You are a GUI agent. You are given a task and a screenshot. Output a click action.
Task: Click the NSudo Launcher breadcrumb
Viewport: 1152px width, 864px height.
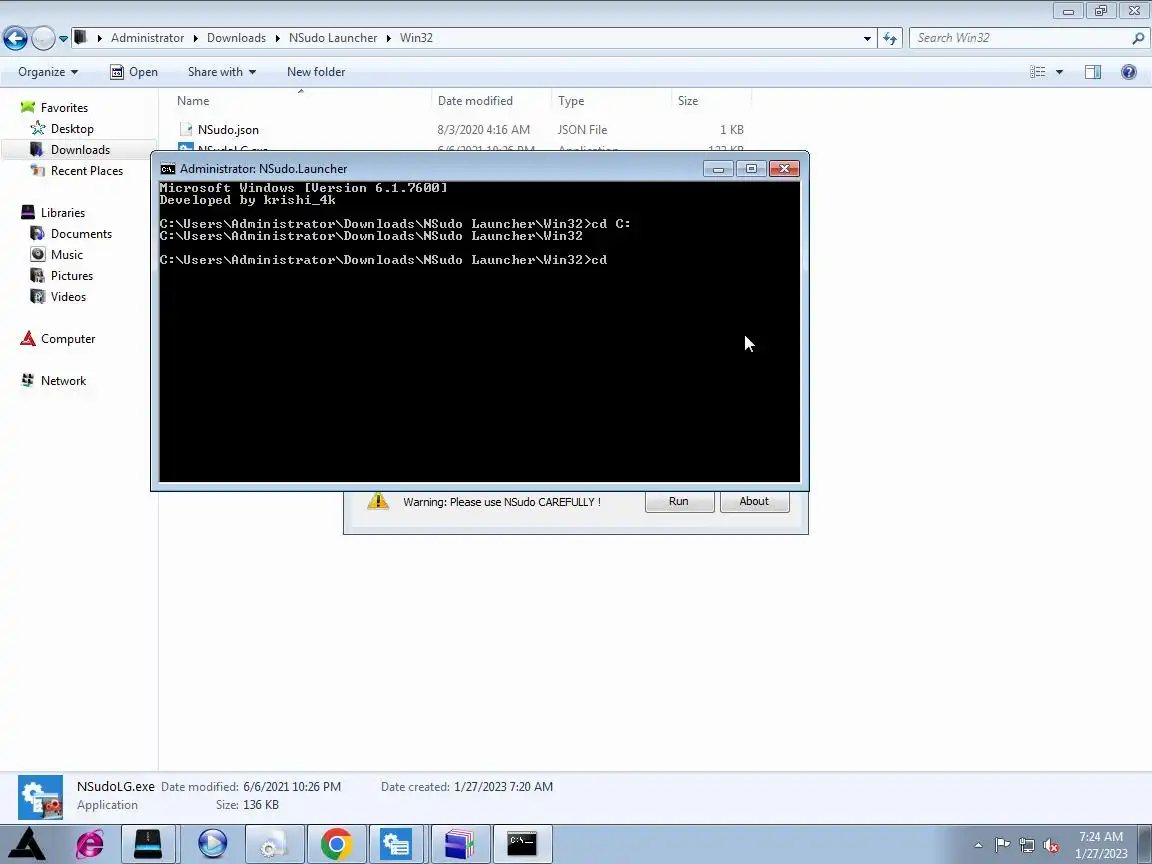[333, 38]
